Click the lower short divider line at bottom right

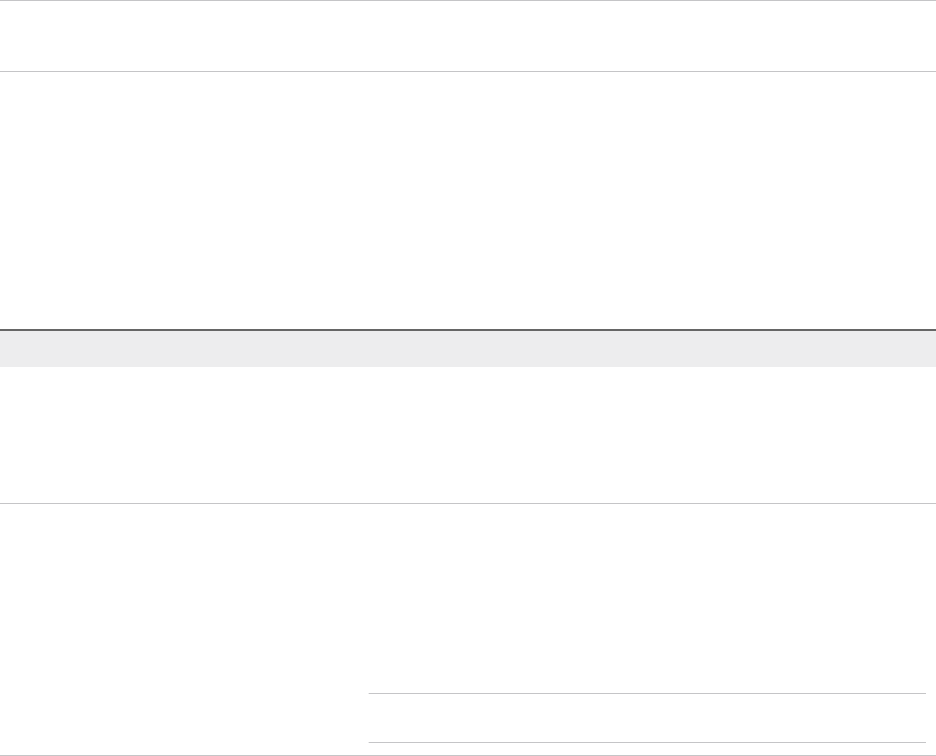[x=646, y=742]
